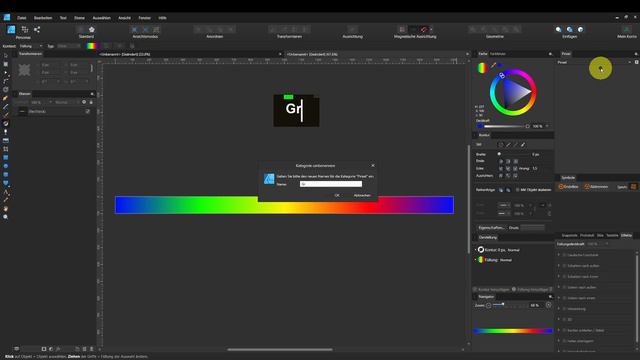Screen dimensions: 640x360
Task: Select the Move tool in the tool panel
Action: coord(6,56)
